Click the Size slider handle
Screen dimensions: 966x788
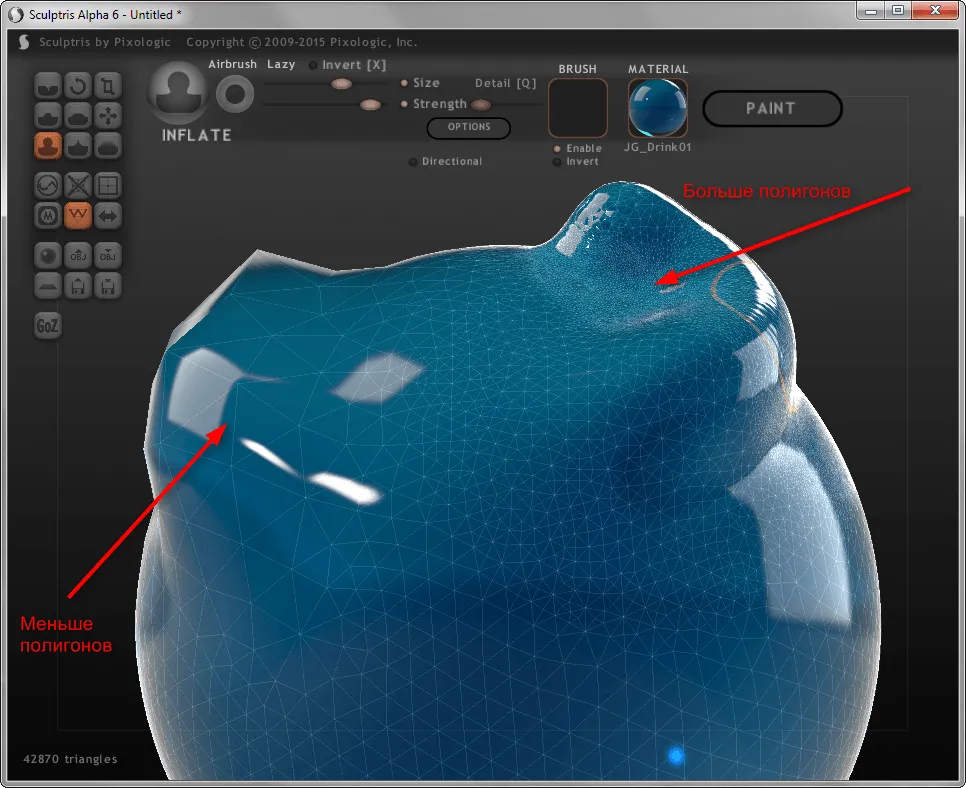coord(341,84)
